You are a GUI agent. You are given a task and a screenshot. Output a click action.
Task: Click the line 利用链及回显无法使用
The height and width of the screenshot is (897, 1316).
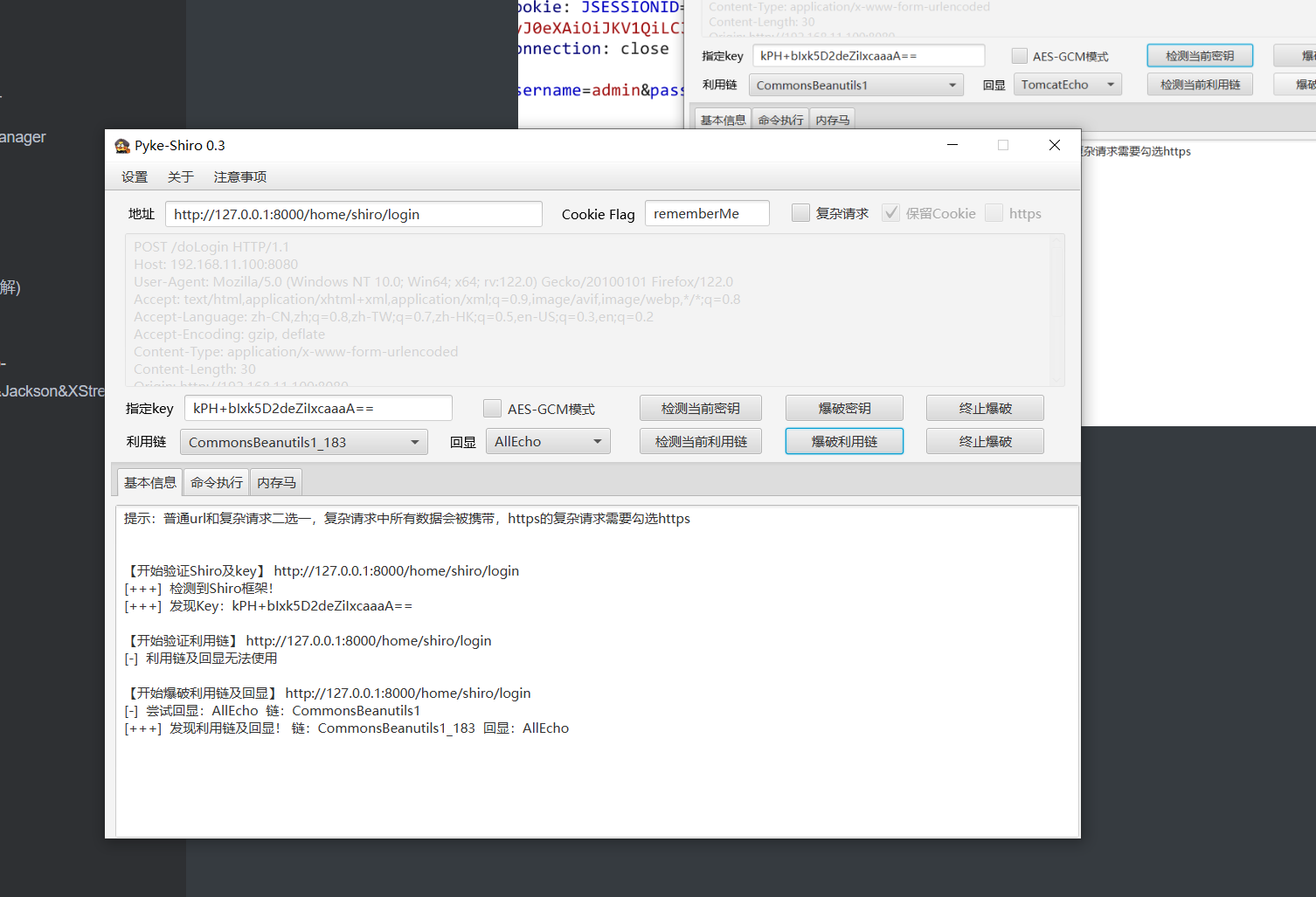(x=200, y=659)
